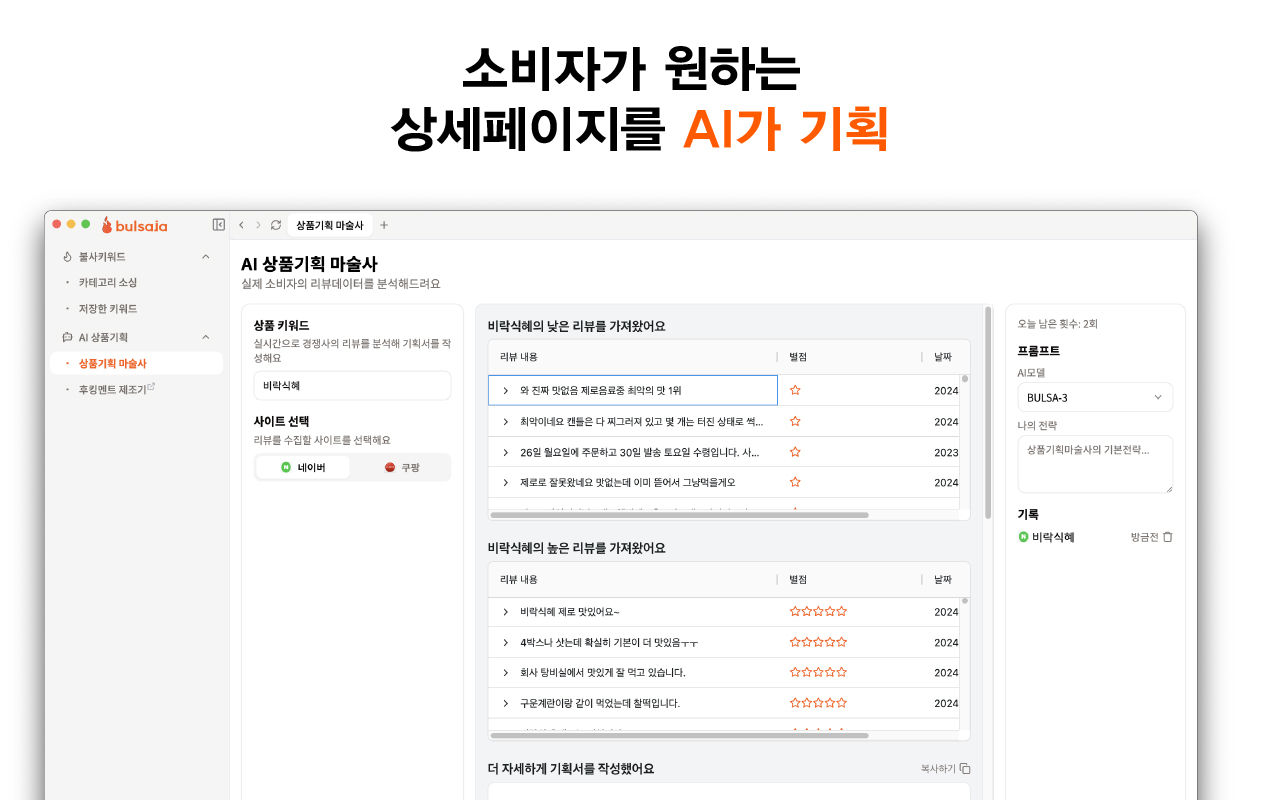Expand the '4박스나 샀는데' review row
The image size is (1280, 800).
(506, 642)
